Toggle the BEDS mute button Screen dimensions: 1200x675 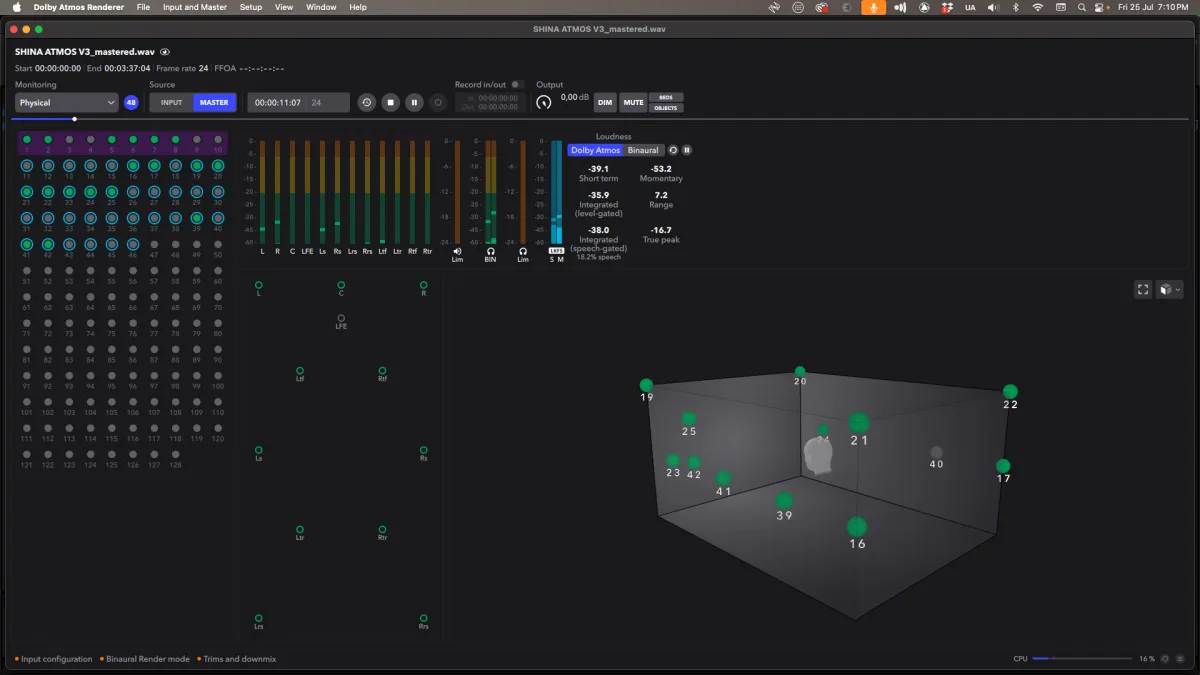[x=666, y=97]
